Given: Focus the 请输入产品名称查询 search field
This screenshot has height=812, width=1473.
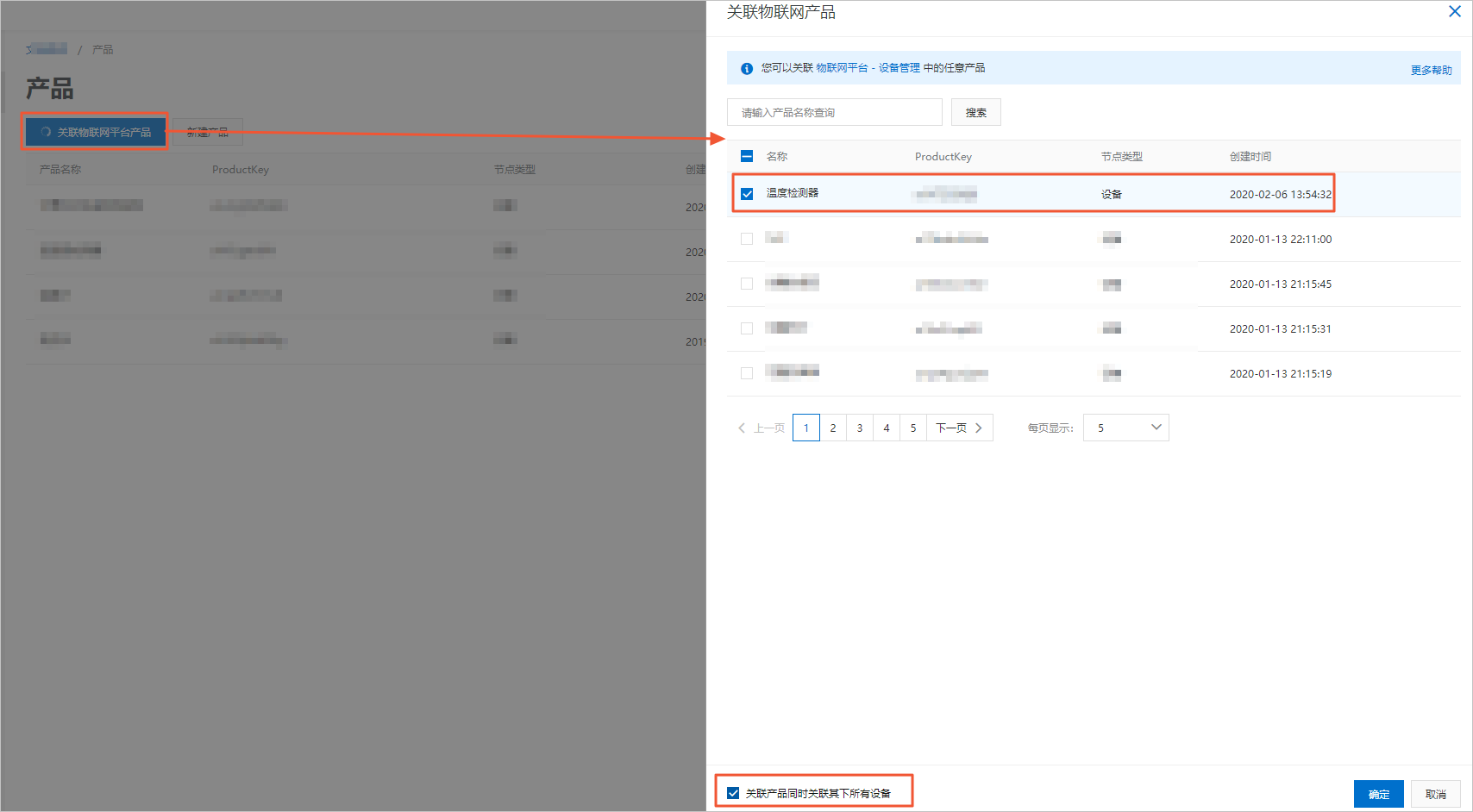Looking at the screenshot, I should pos(834,112).
